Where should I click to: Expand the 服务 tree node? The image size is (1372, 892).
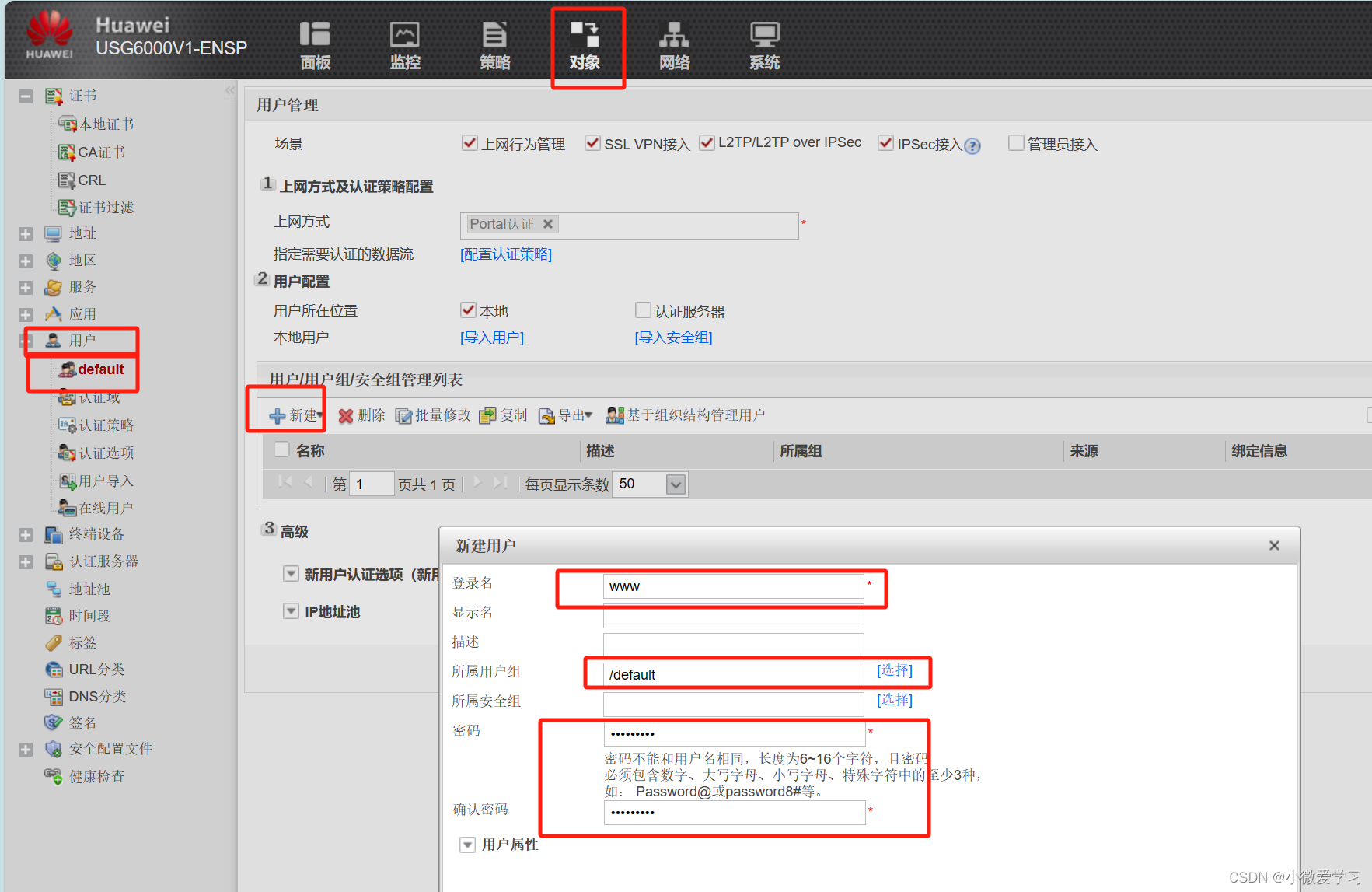(x=26, y=288)
